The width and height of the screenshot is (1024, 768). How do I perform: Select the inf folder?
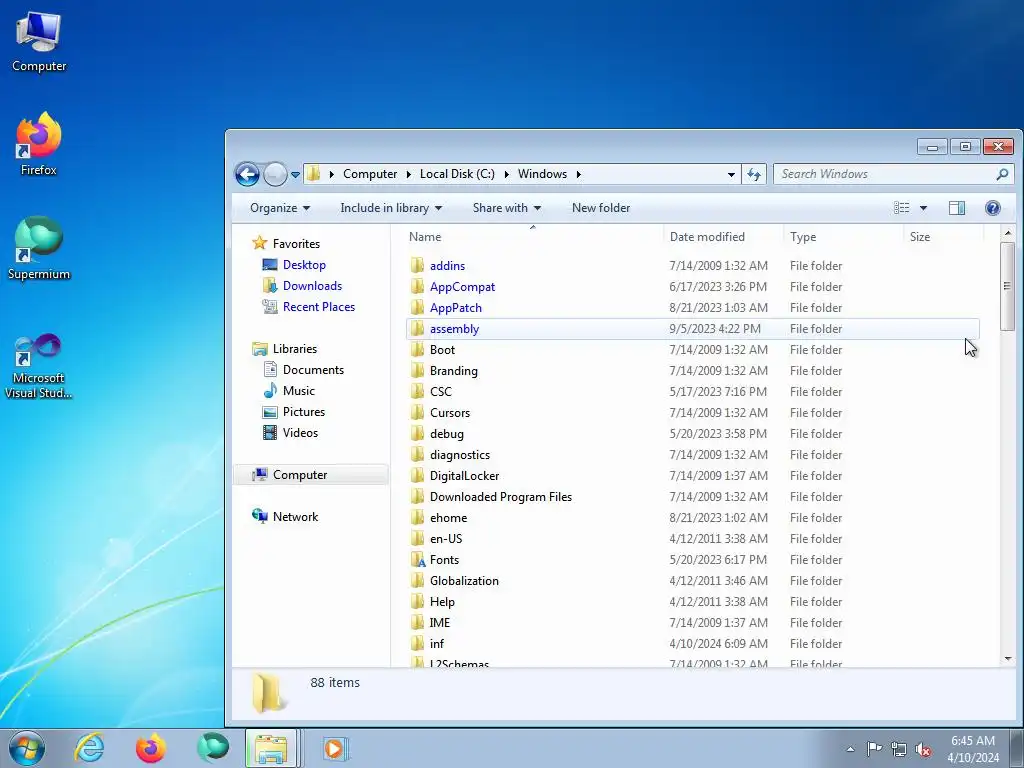[x=437, y=643]
